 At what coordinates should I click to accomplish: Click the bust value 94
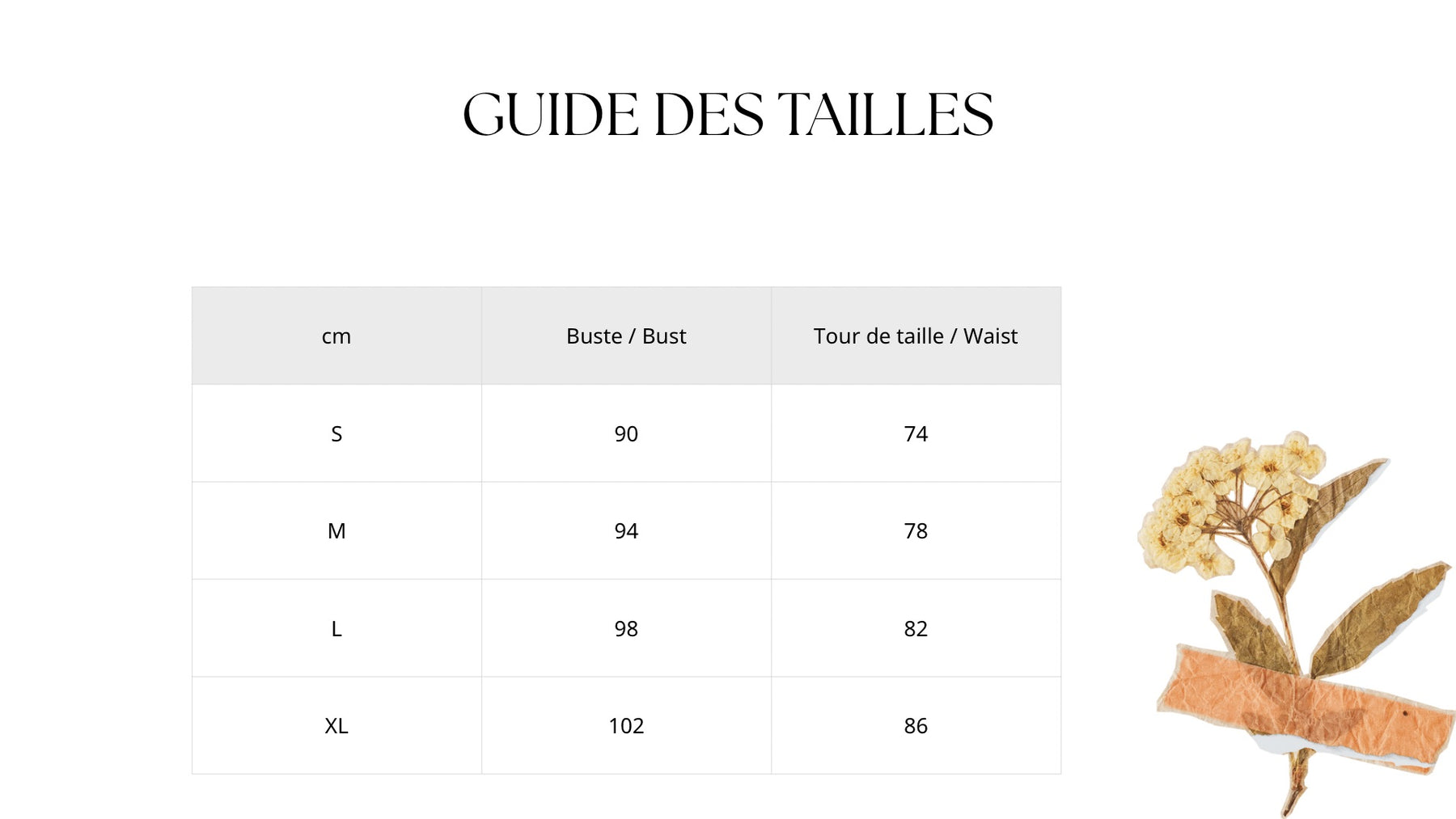pos(626,531)
